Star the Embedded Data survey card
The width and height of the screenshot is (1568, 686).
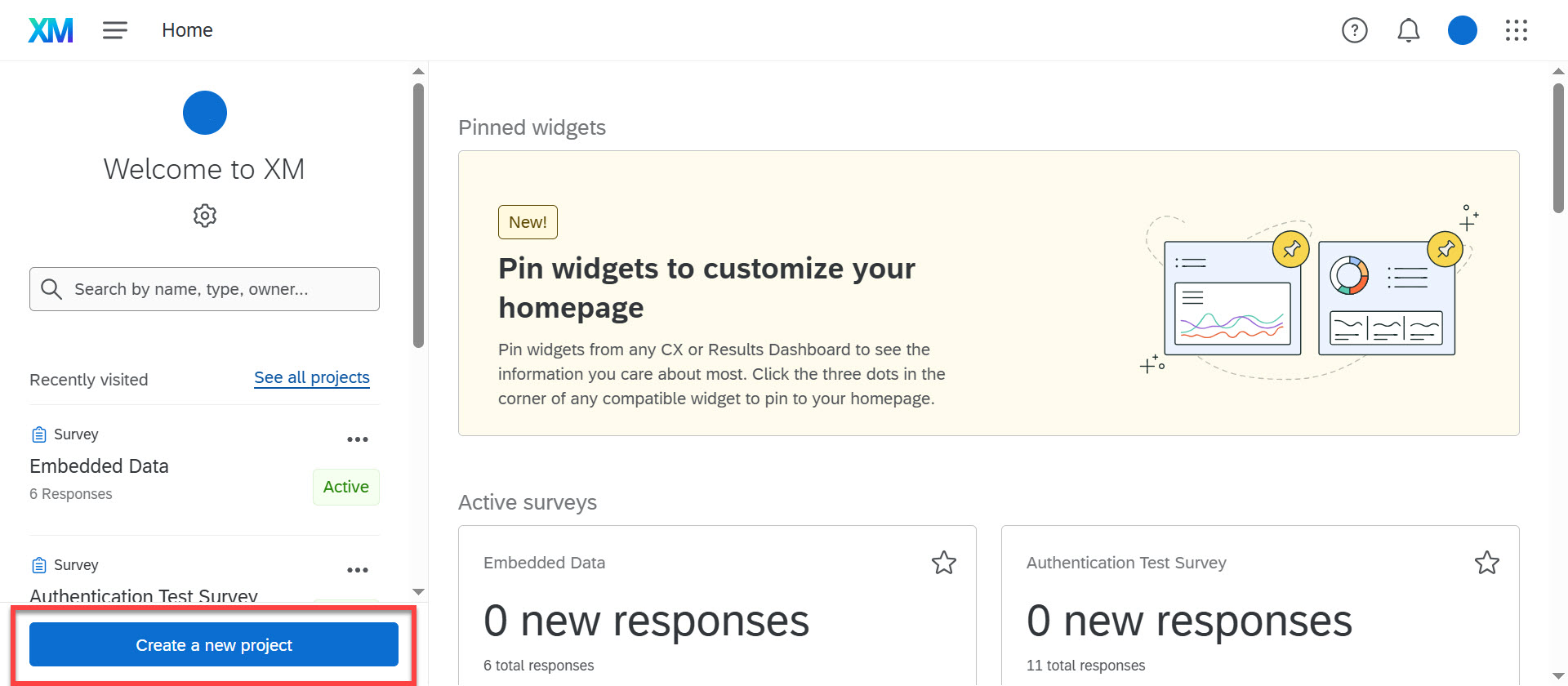tap(943, 562)
